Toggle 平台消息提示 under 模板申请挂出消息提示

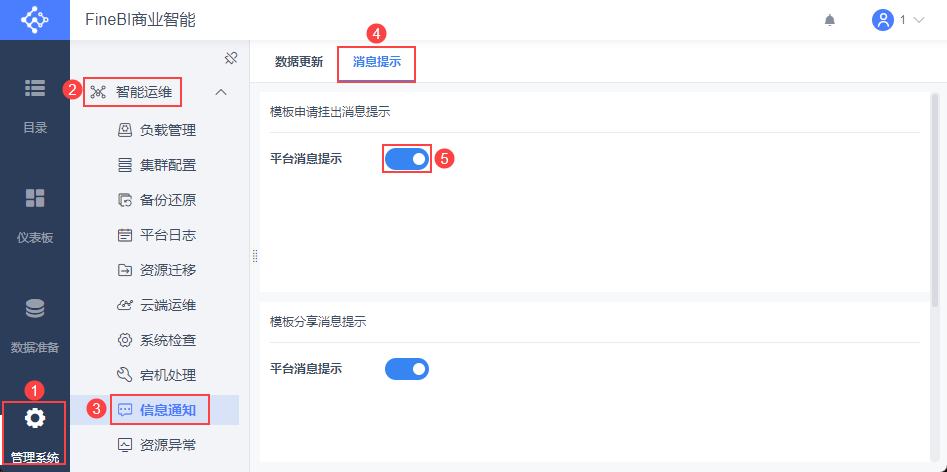[x=406, y=159]
